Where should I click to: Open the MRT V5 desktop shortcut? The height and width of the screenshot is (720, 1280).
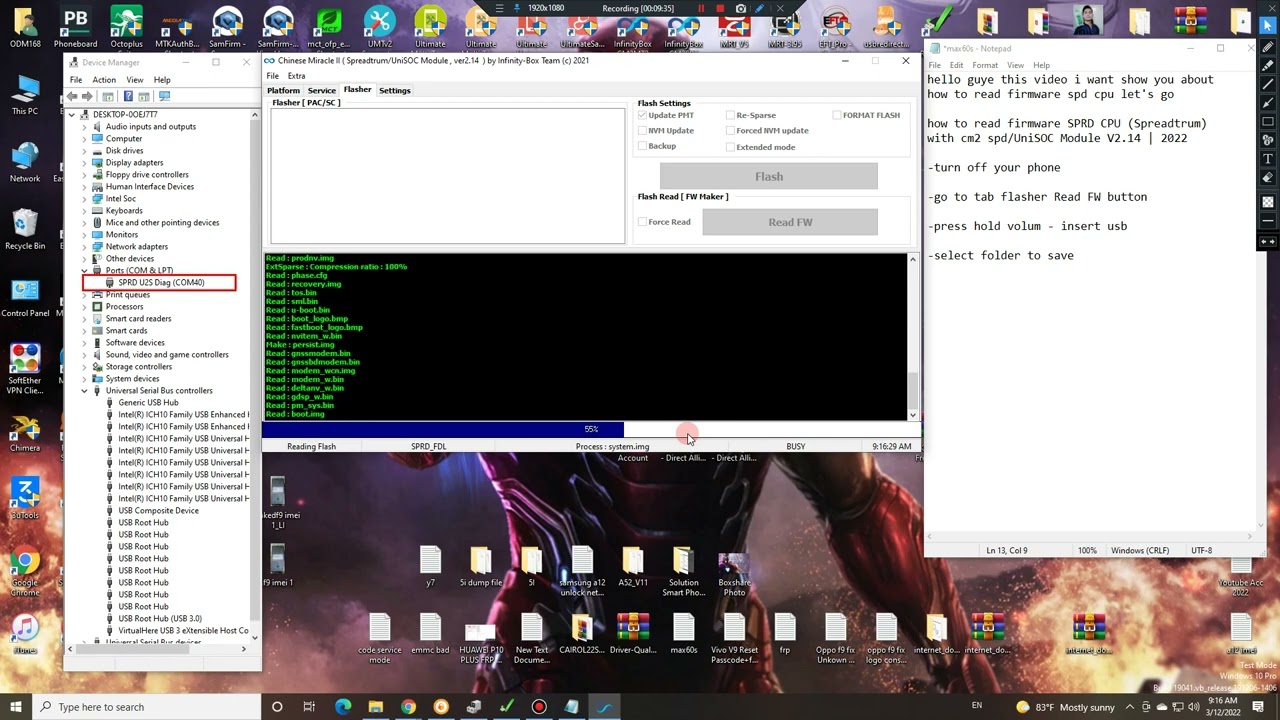(x=734, y=27)
